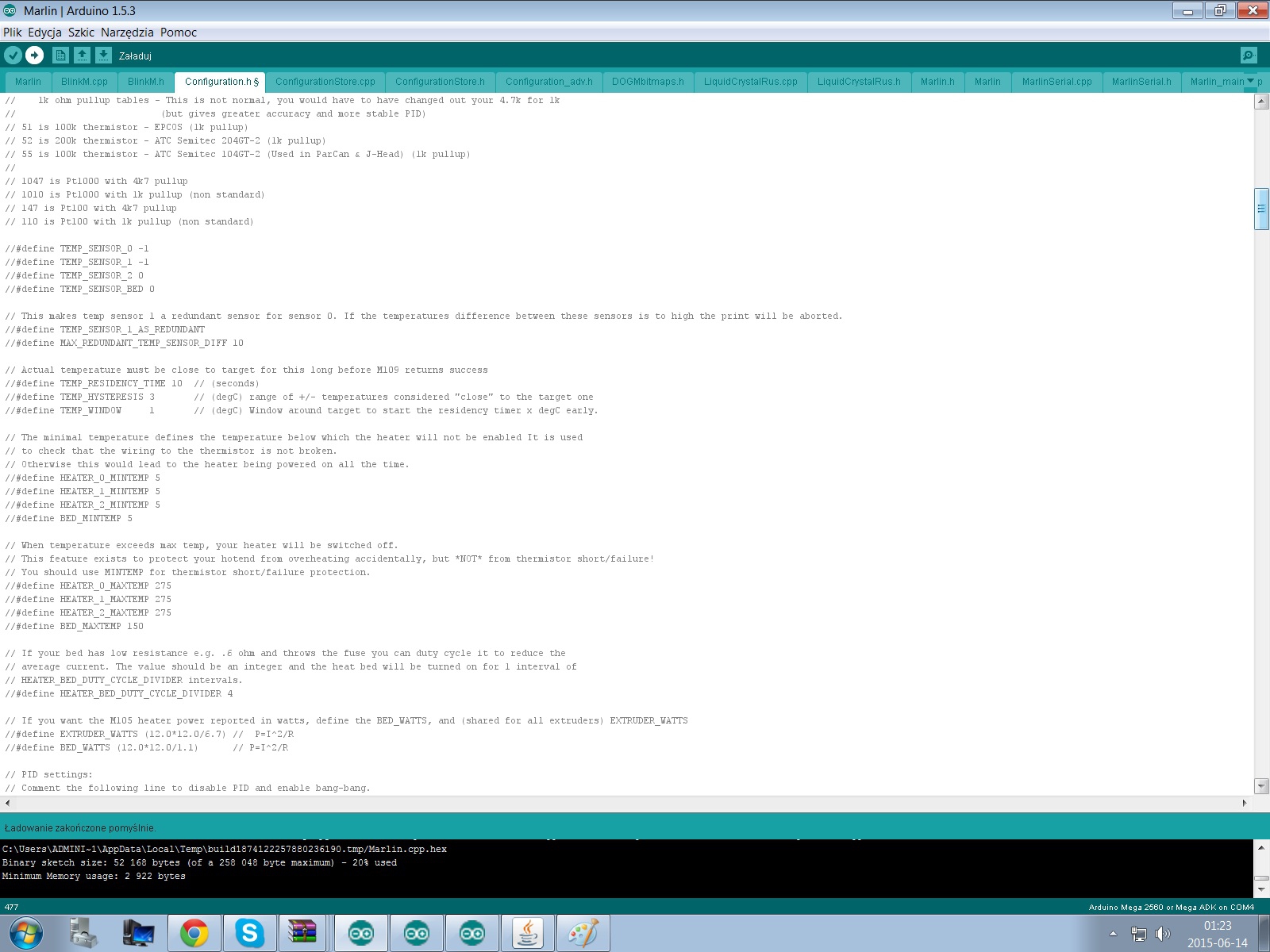This screenshot has width=1270, height=952.
Task: Switch to the BlinkM.h tab
Action: 146,82
